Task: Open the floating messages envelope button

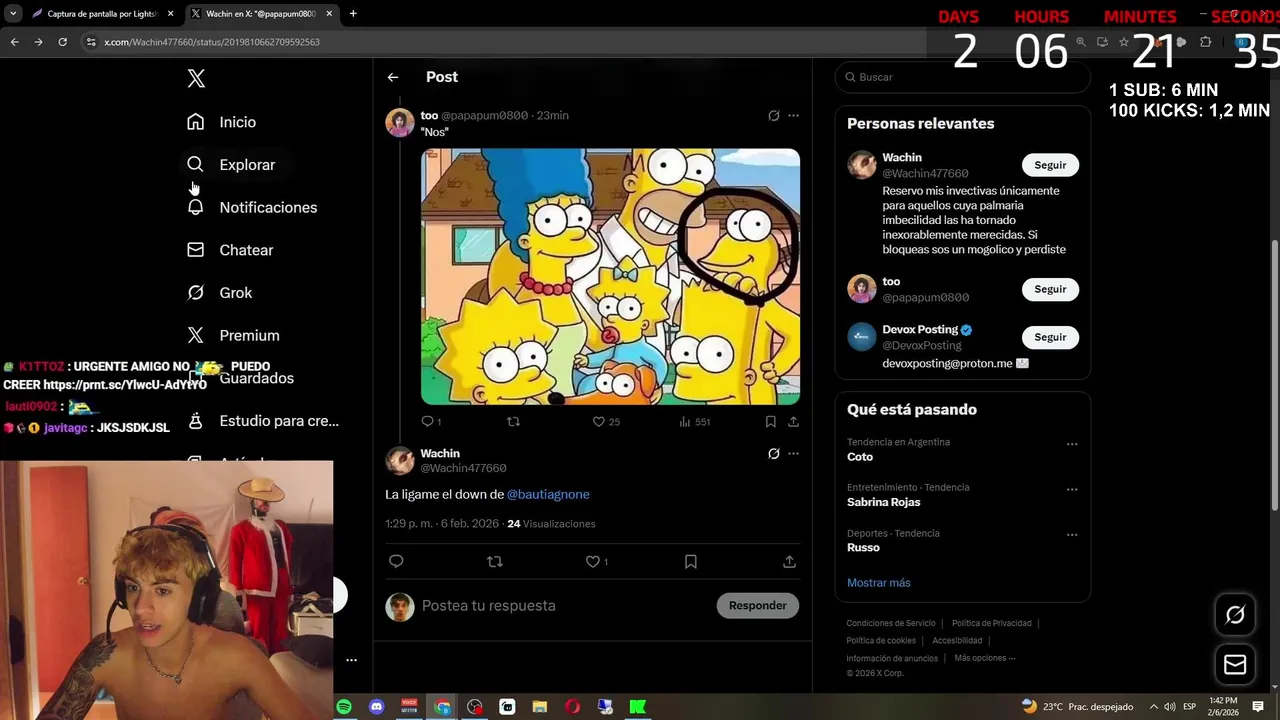Action: [1235, 665]
